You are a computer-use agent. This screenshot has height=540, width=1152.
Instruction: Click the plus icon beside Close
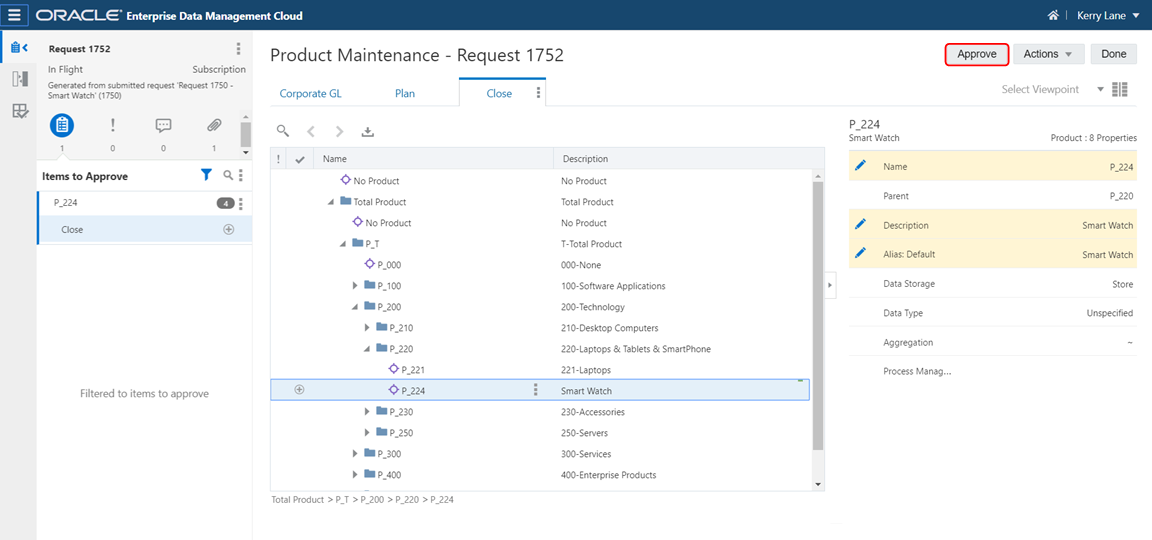(x=228, y=229)
